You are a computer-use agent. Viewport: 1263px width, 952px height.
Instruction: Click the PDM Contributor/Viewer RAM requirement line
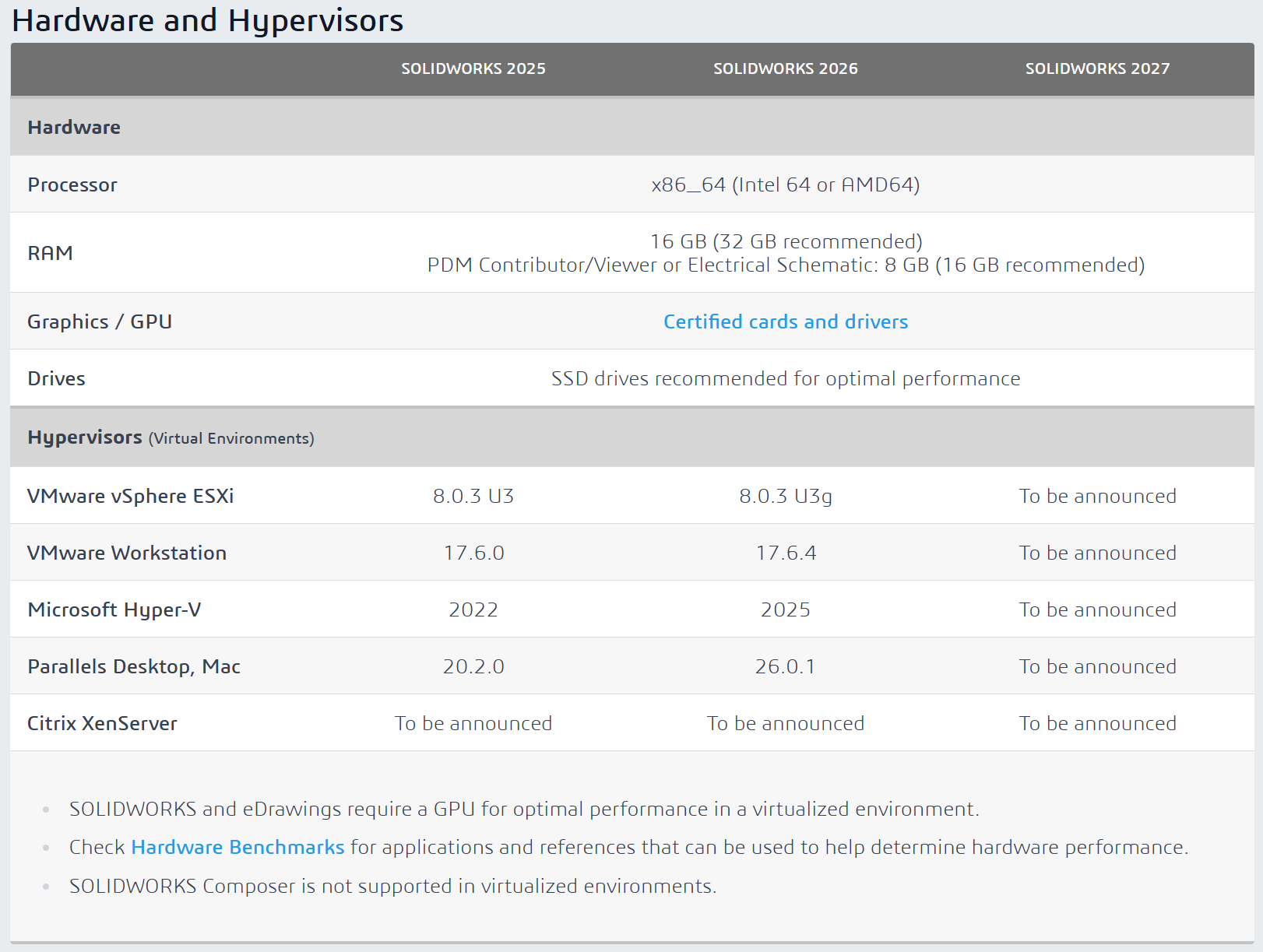point(786,265)
